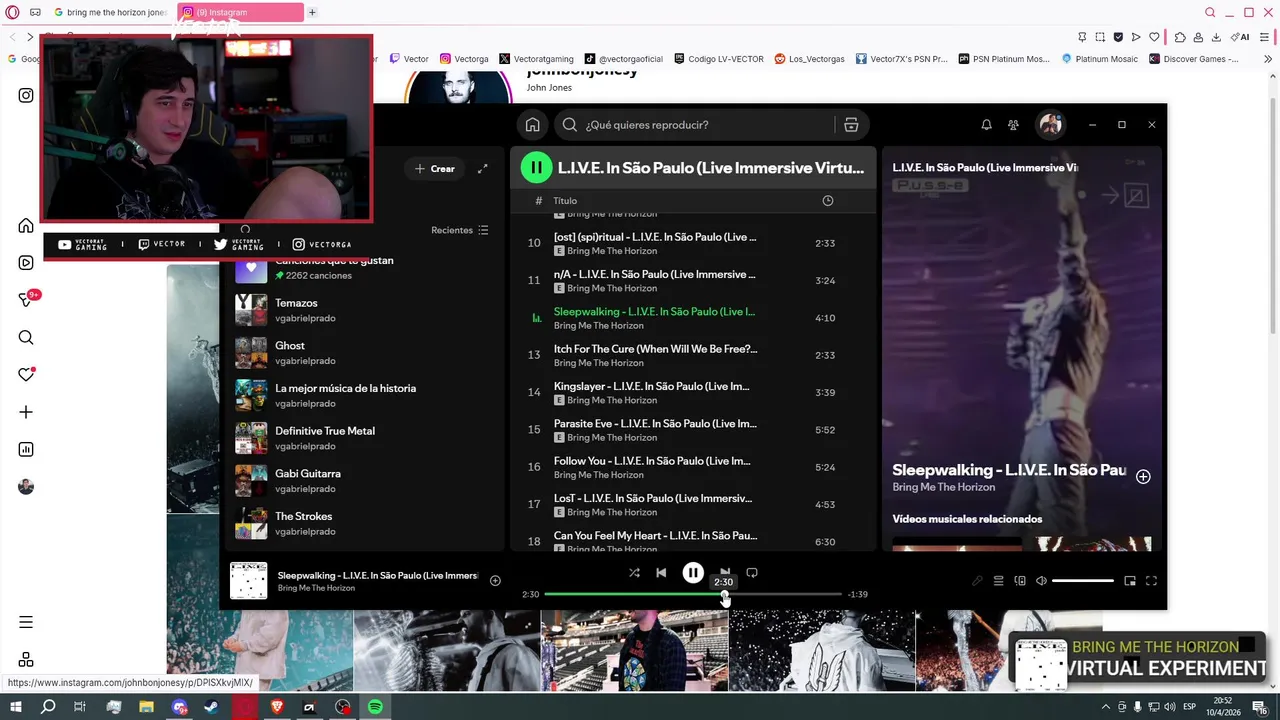The width and height of the screenshot is (1280, 720).
Task: Open Spotify browse icon in the search bar
Action: tap(851, 125)
